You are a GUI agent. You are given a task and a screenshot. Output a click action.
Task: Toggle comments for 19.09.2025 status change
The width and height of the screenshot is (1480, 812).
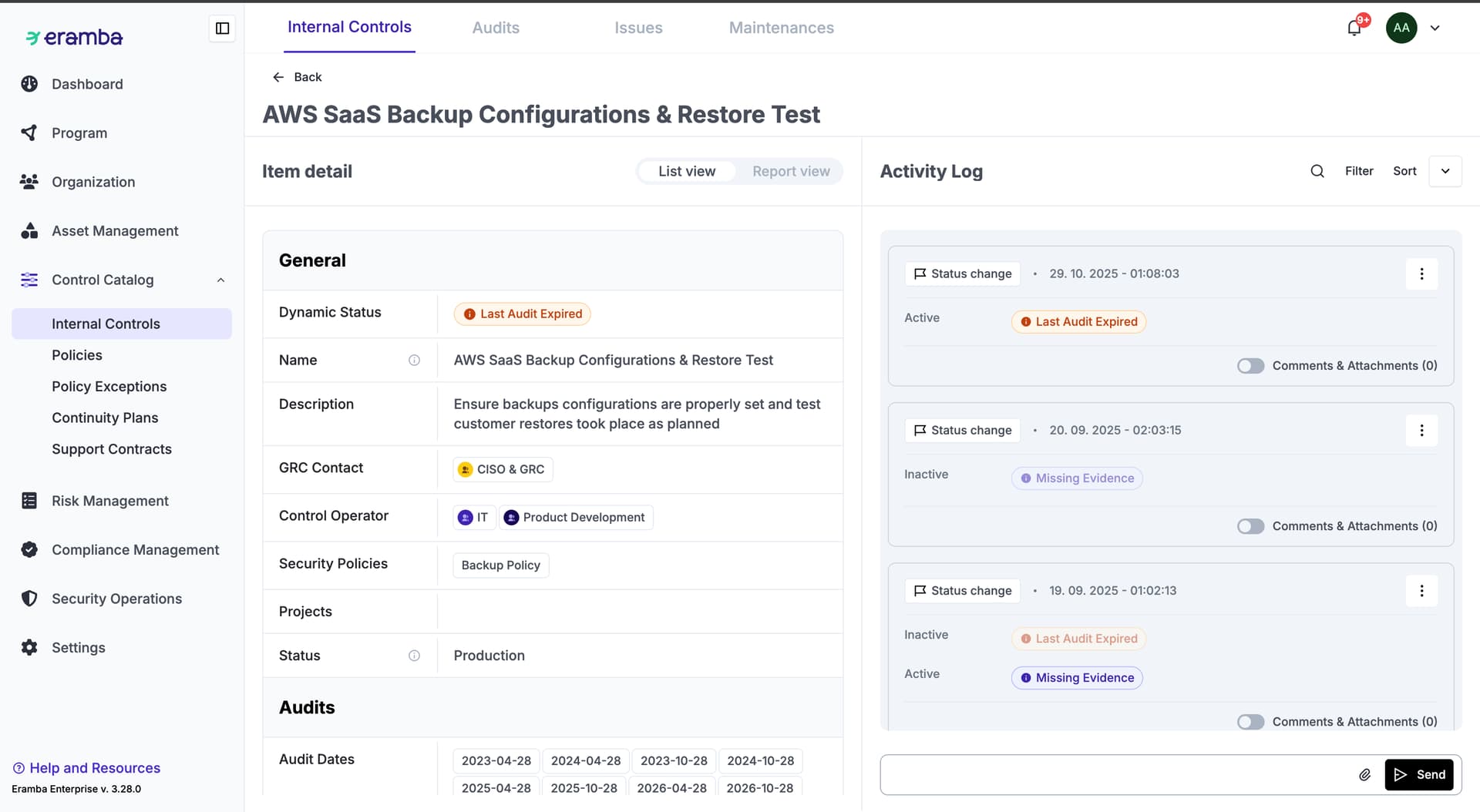(1250, 722)
